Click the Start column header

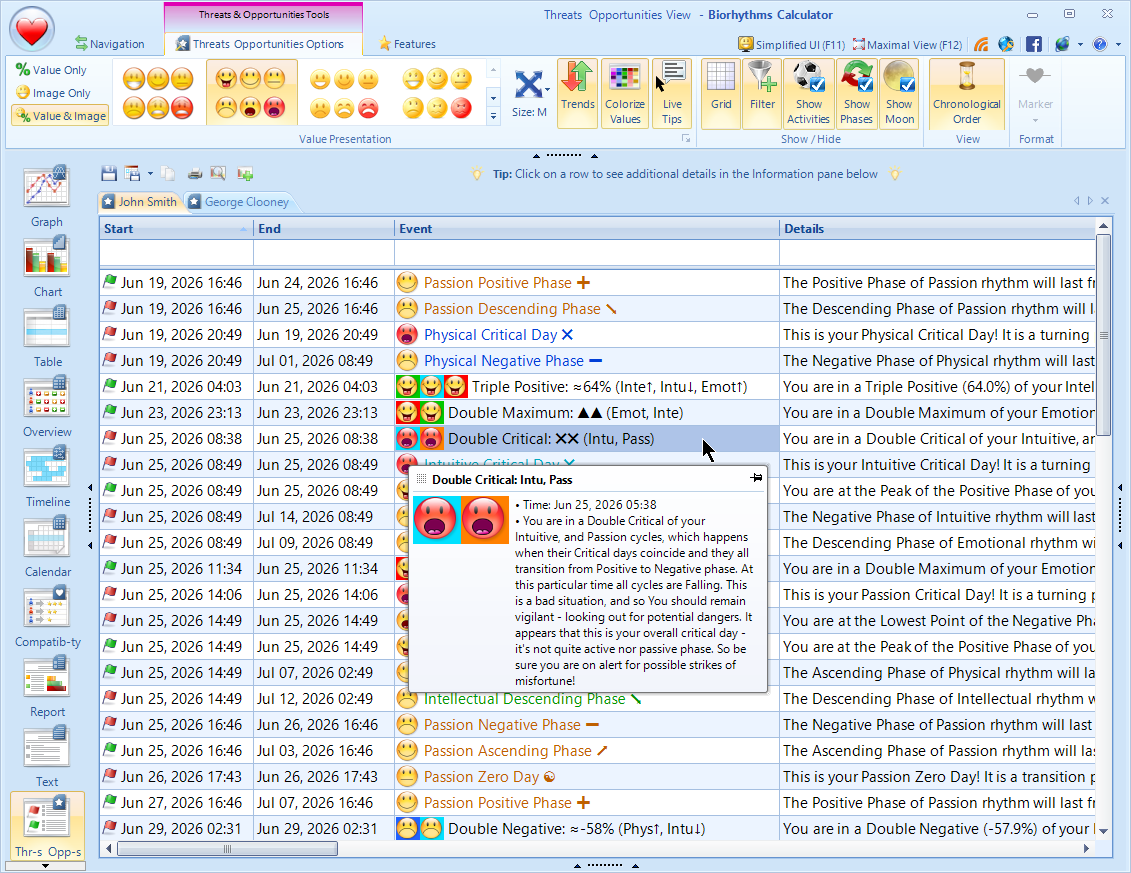click(176, 229)
